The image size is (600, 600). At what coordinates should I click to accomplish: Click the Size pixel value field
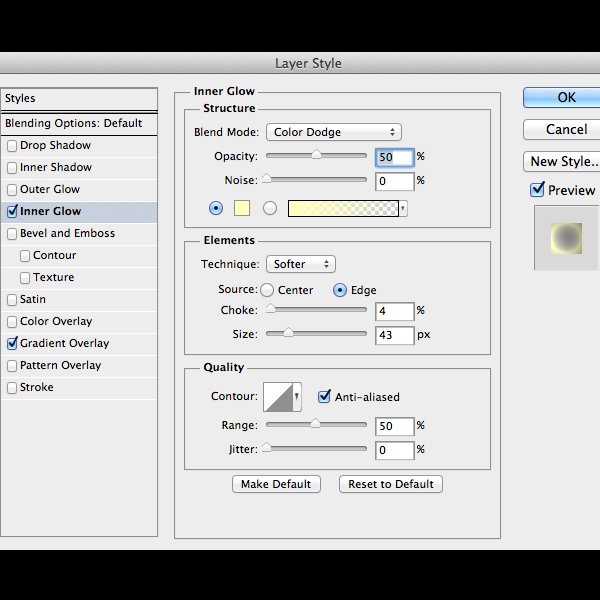(x=395, y=335)
